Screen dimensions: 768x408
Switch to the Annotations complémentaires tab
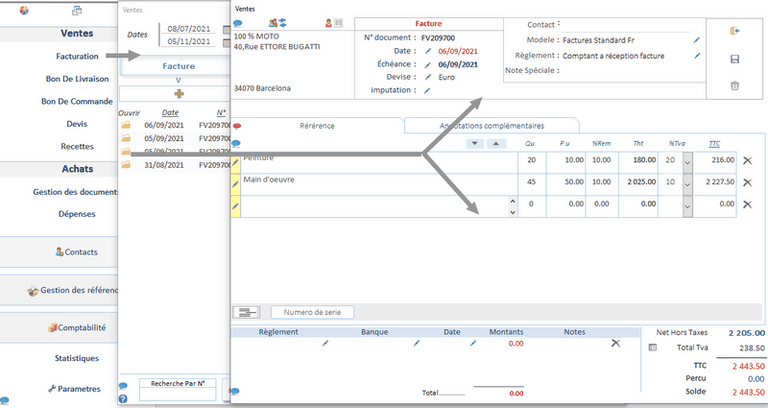[x=492, y=126]
